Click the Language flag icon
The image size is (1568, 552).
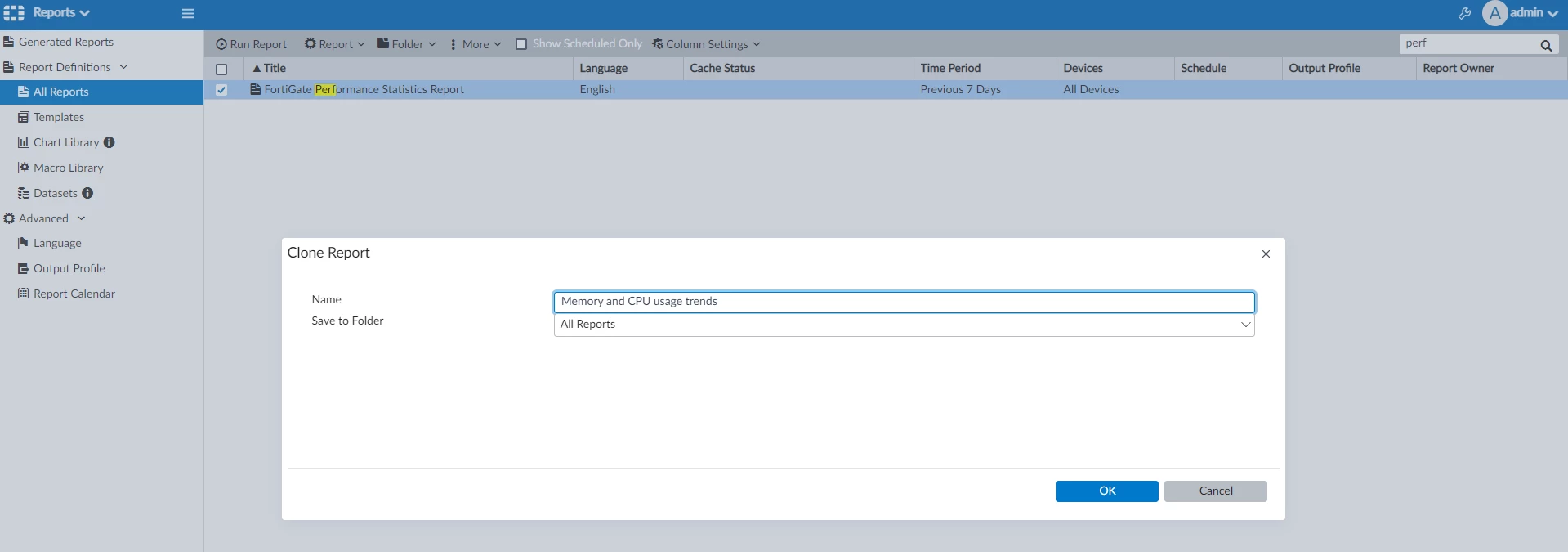(24, 243)
